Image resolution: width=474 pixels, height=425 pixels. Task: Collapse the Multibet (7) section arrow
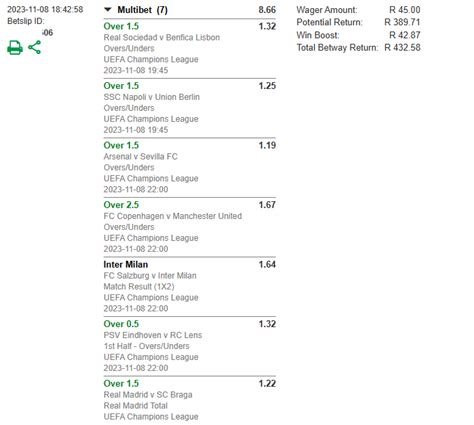(108, 10)
